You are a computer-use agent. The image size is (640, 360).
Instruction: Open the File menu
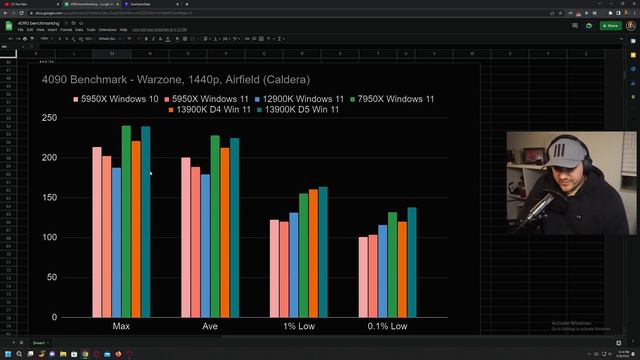(20, 30)
